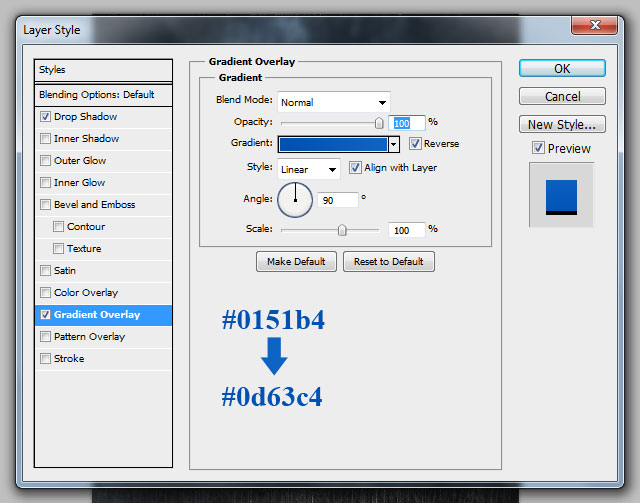Enable the Color Overlay checkbox
640x503 pixels.
coord(45,293)
